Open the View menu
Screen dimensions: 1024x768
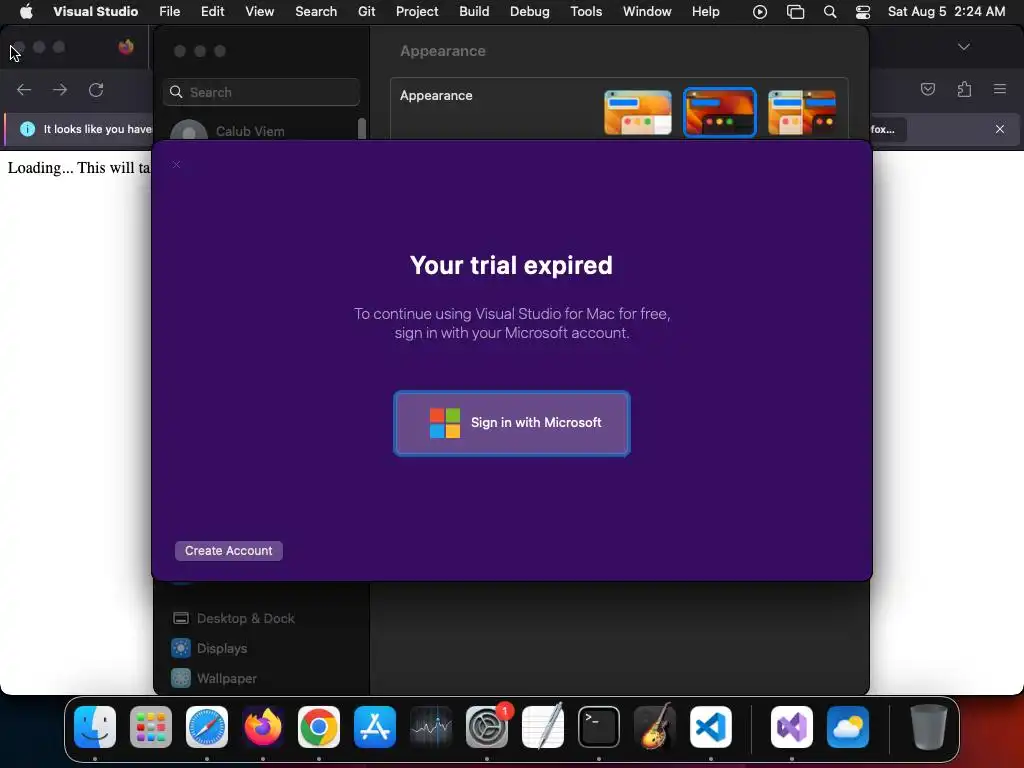click(259, 11)
